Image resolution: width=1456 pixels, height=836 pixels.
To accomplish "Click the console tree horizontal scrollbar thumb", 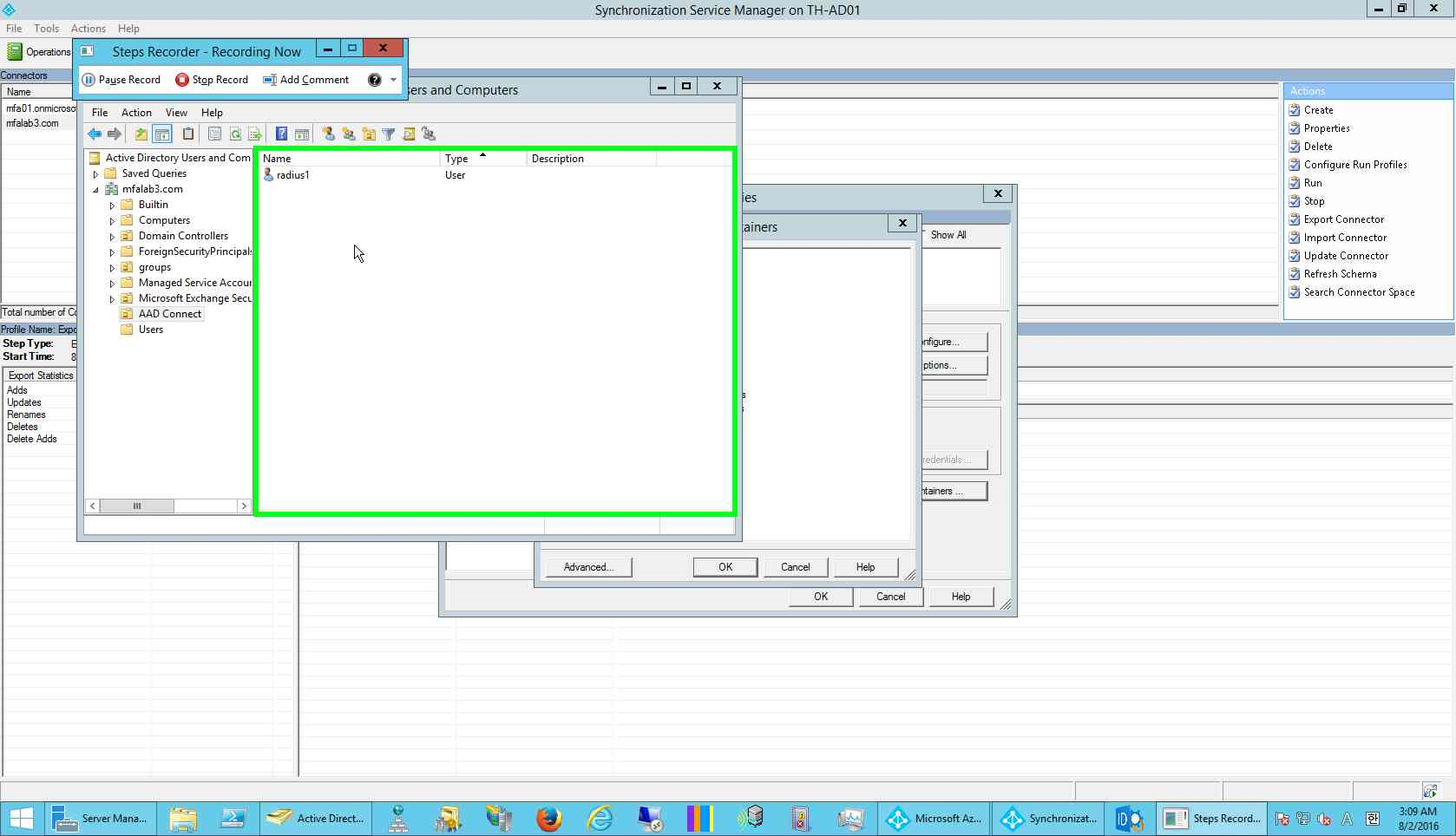I will coord(137,506).
